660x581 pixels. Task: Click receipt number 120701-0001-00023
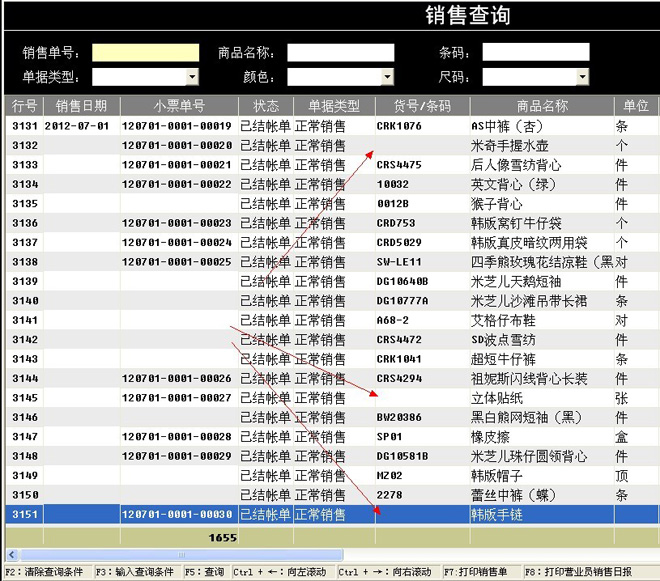177,223
